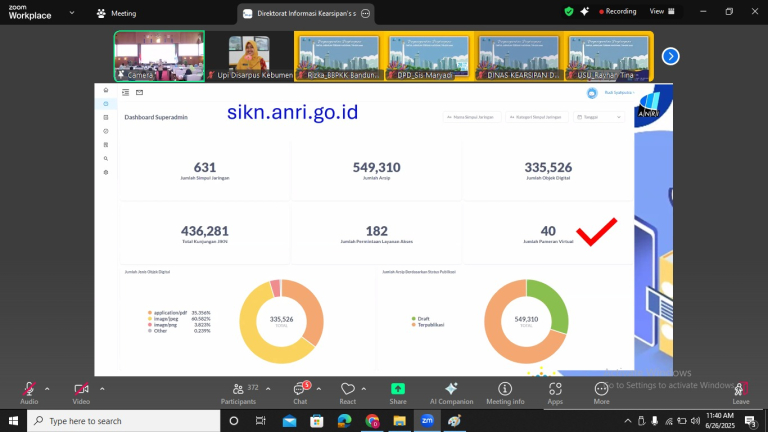This screenshot has width=768, height=432.
Task: Click the 436,281 Total Kunjungan card
Action: click(x=205, y=234)
